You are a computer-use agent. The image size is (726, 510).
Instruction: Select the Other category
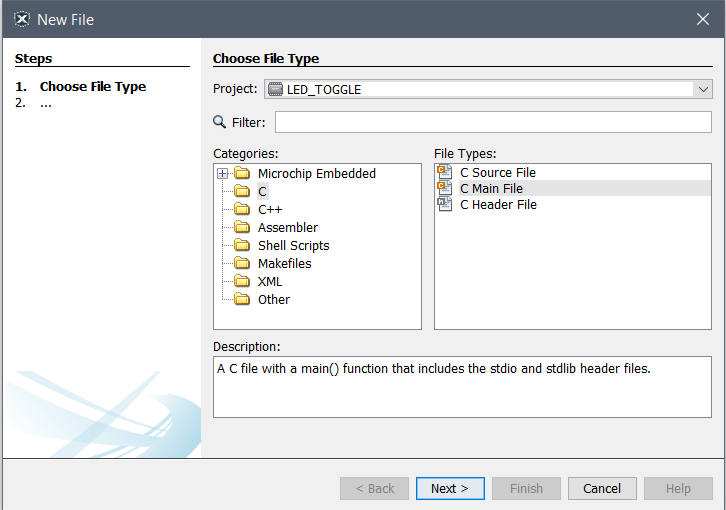273,300
